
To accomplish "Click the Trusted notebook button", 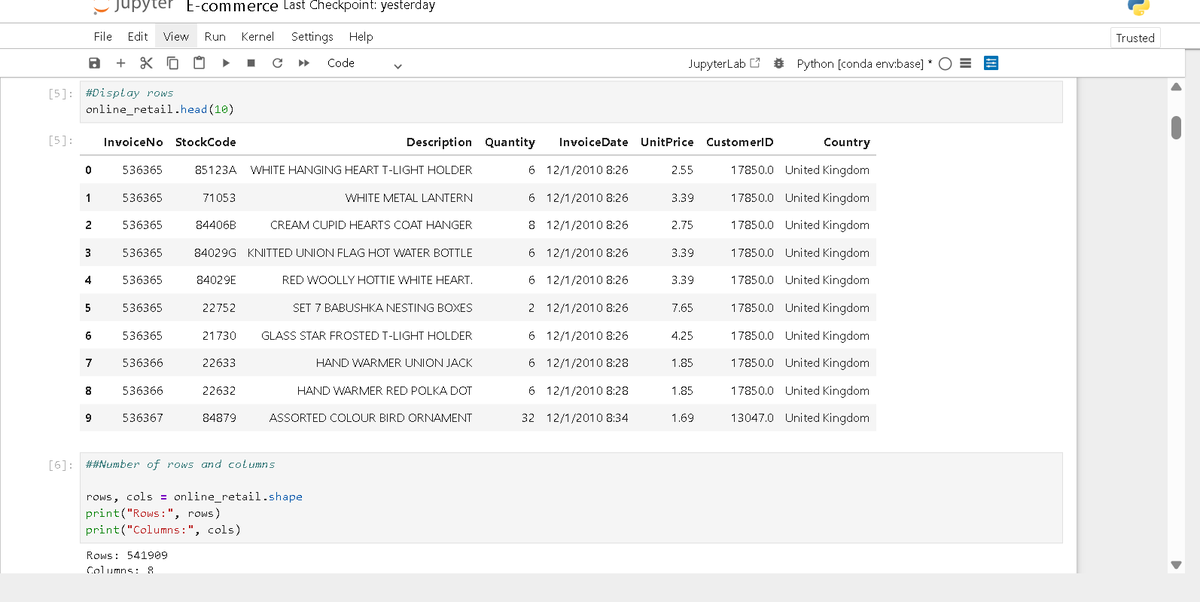I will (1135, 38).
